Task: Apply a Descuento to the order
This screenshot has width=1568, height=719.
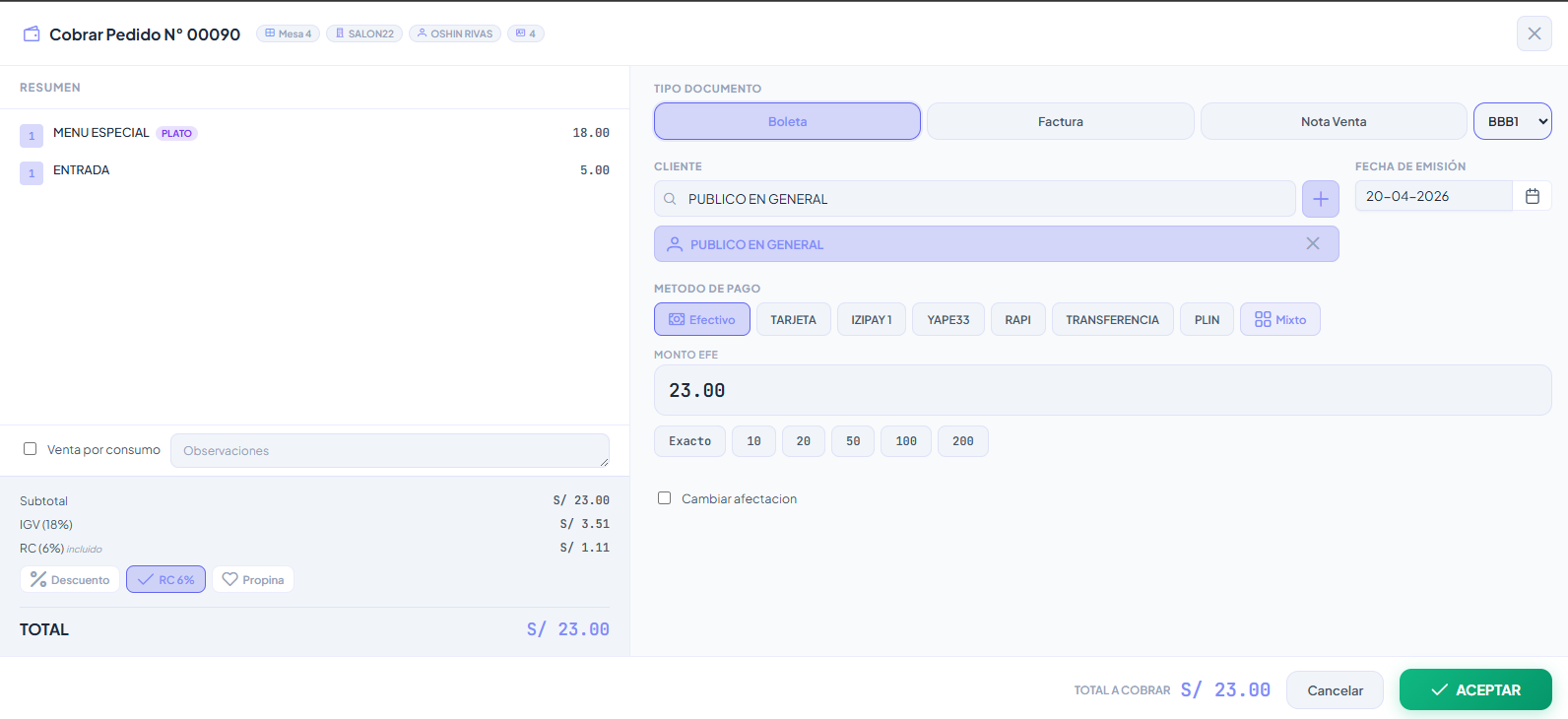Action: coord(70,579)
